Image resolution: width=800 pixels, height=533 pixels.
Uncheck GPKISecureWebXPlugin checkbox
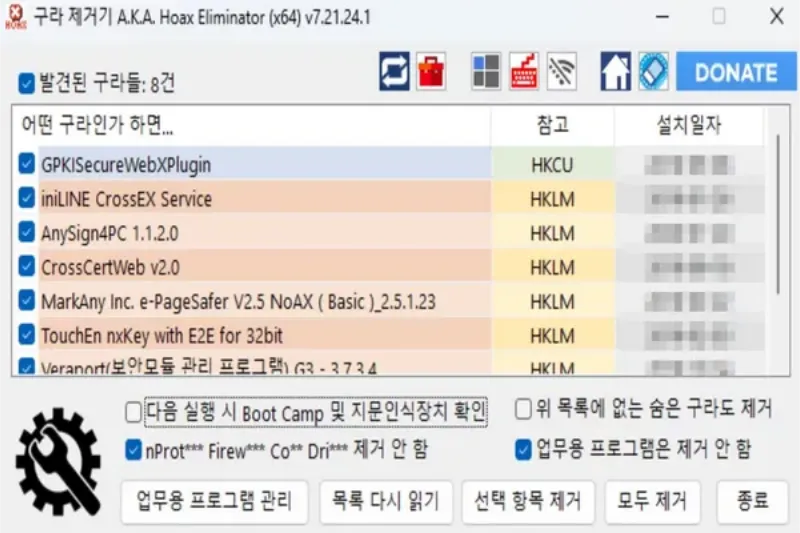click(x=27, y=164)
